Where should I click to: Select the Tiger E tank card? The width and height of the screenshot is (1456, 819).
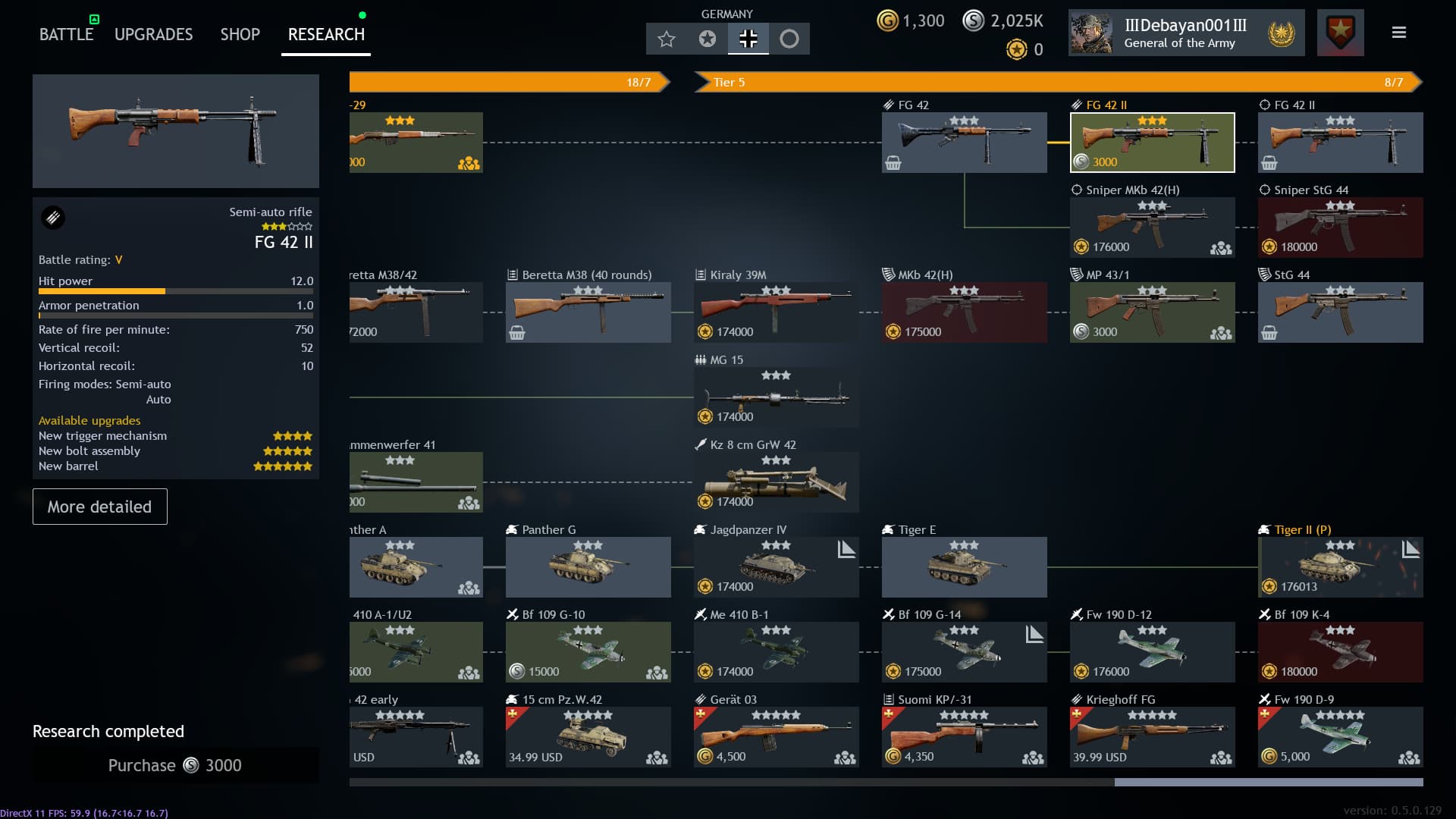964,567
